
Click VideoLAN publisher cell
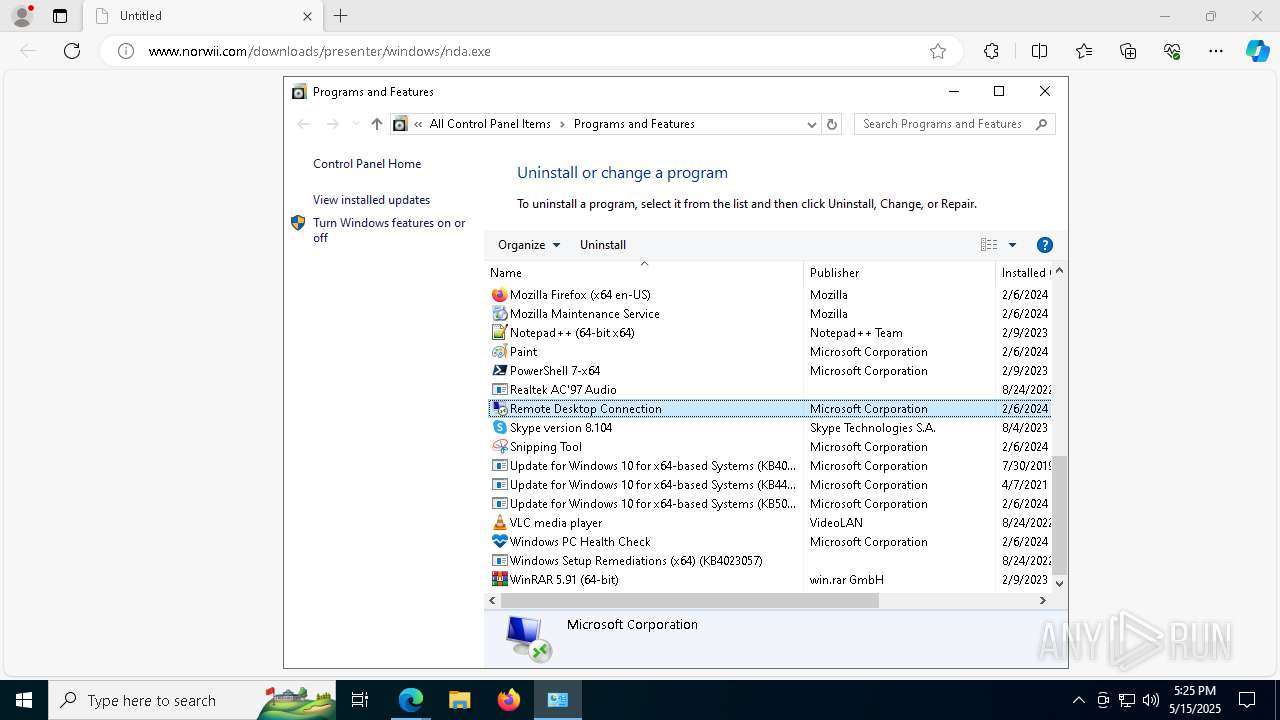coord(836,523)
